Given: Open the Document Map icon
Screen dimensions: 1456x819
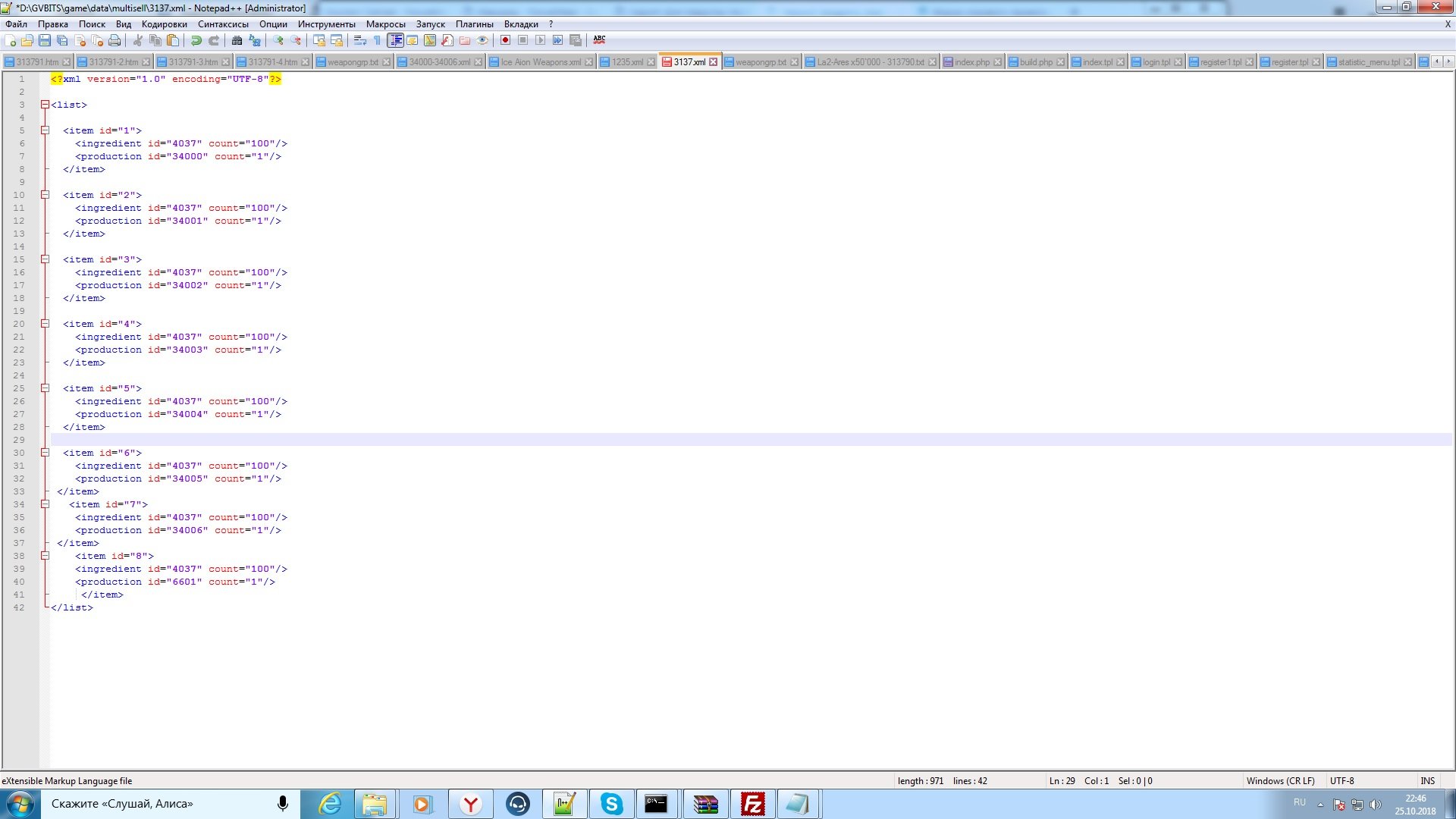Looking at the screenshot, I should (430, 40).
